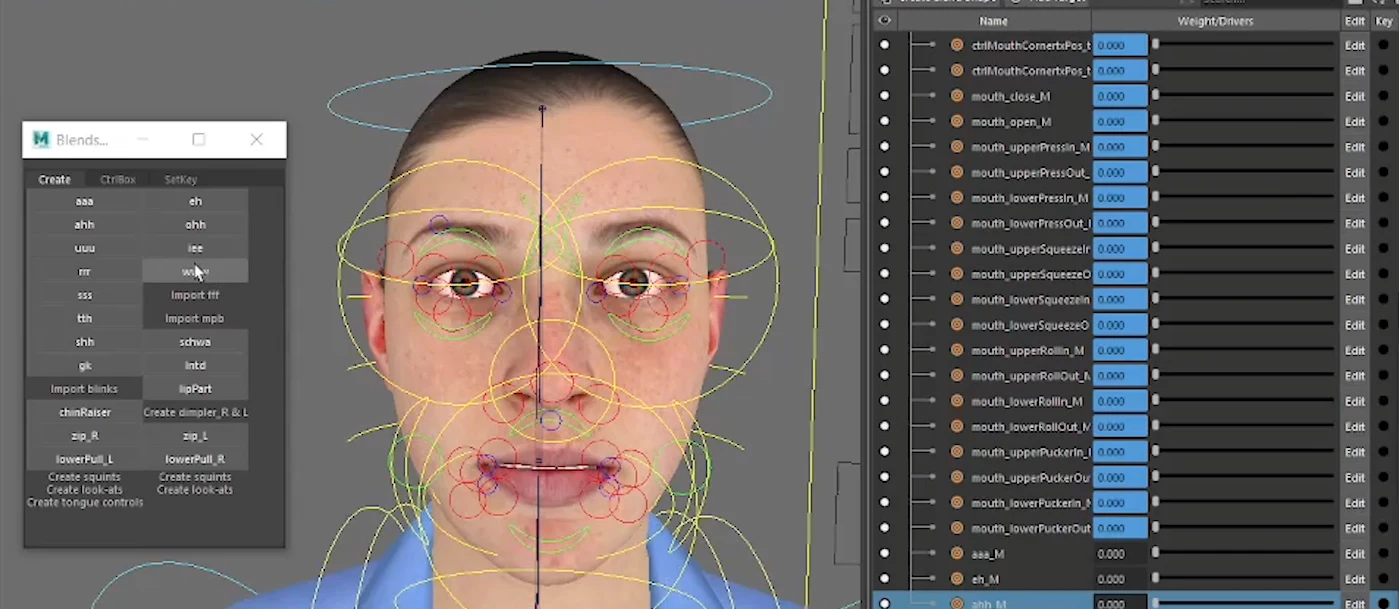
Task: Click the intd button in Blends
Action: coord(195,366)
